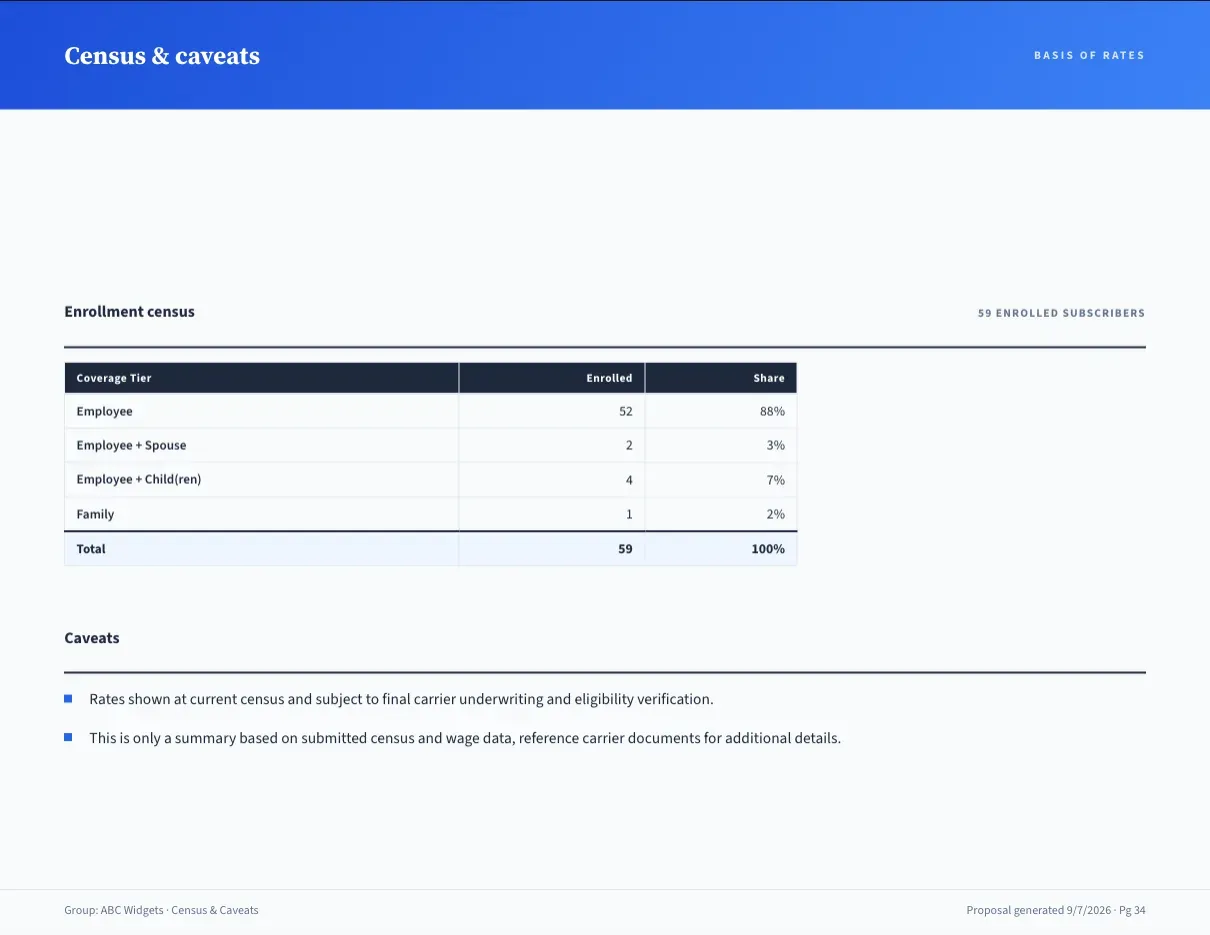Click the caveat about submitted census and wage data
This screenshot has height=935, width=1210.
click(x=465, y=738)
